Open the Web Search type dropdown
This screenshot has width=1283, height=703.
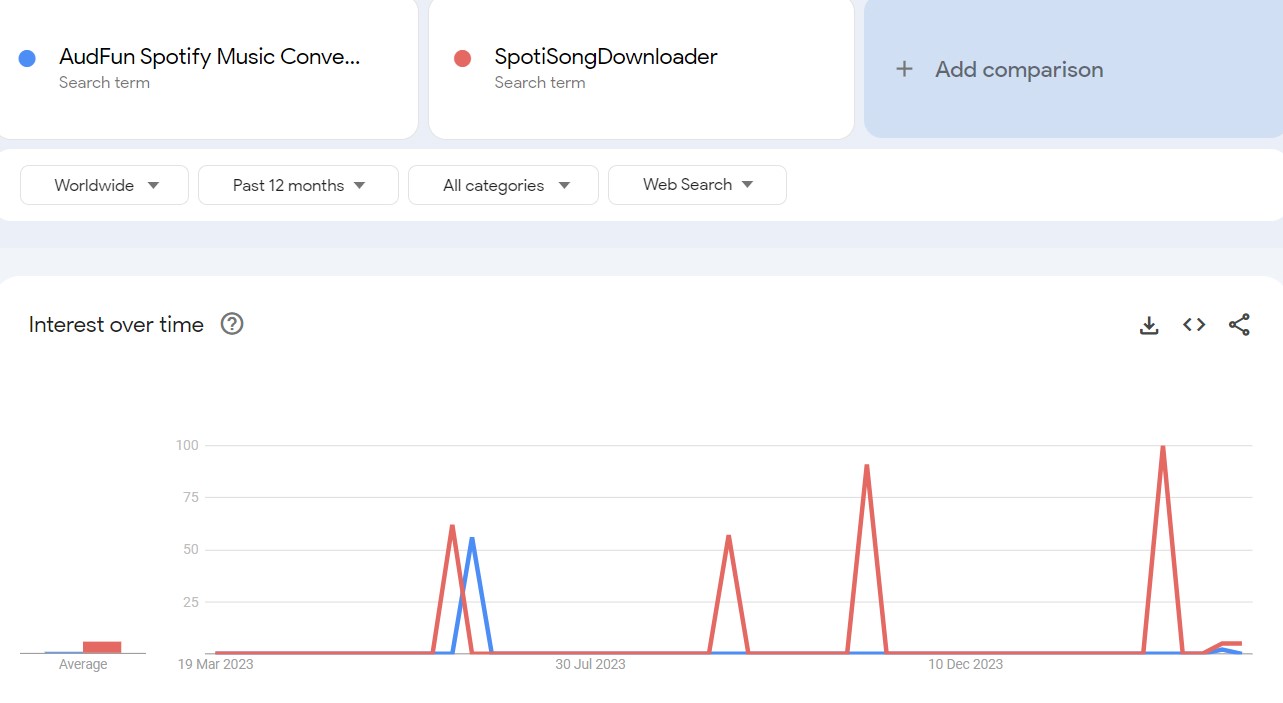[697, 185]
